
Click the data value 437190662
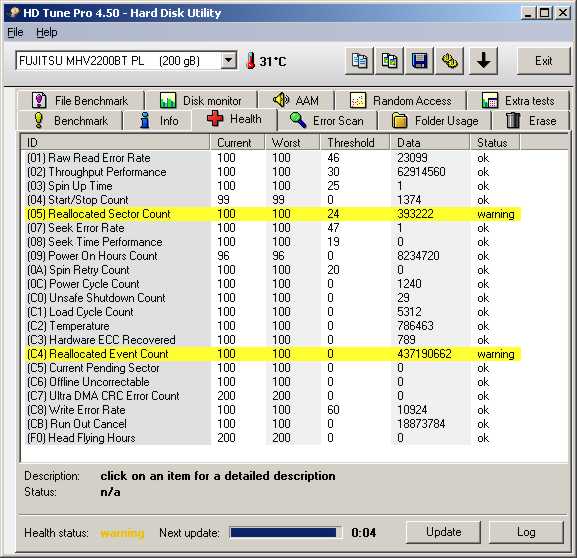click(424, 354)
